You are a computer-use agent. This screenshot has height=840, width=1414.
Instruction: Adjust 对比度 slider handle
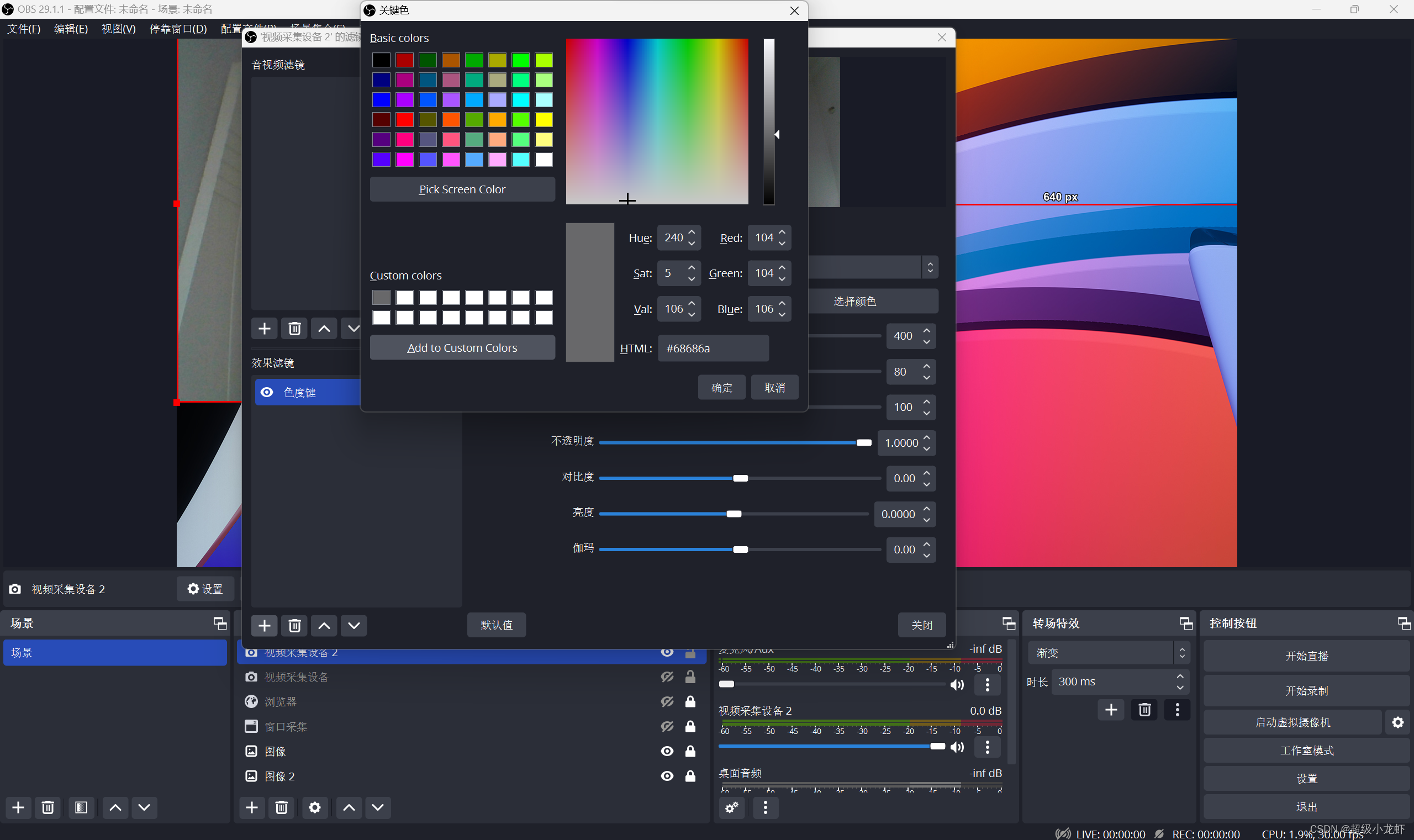click(740, 478)
